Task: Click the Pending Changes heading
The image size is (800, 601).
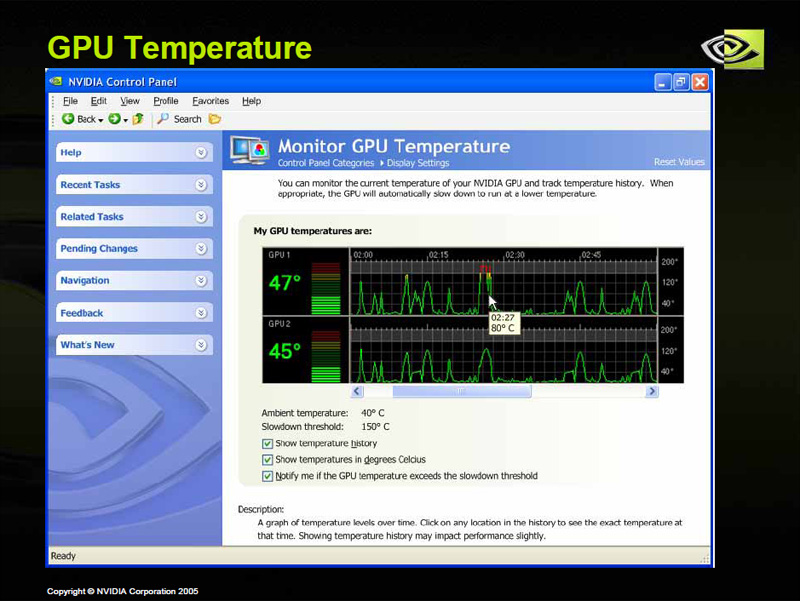Action: [99, 248]
